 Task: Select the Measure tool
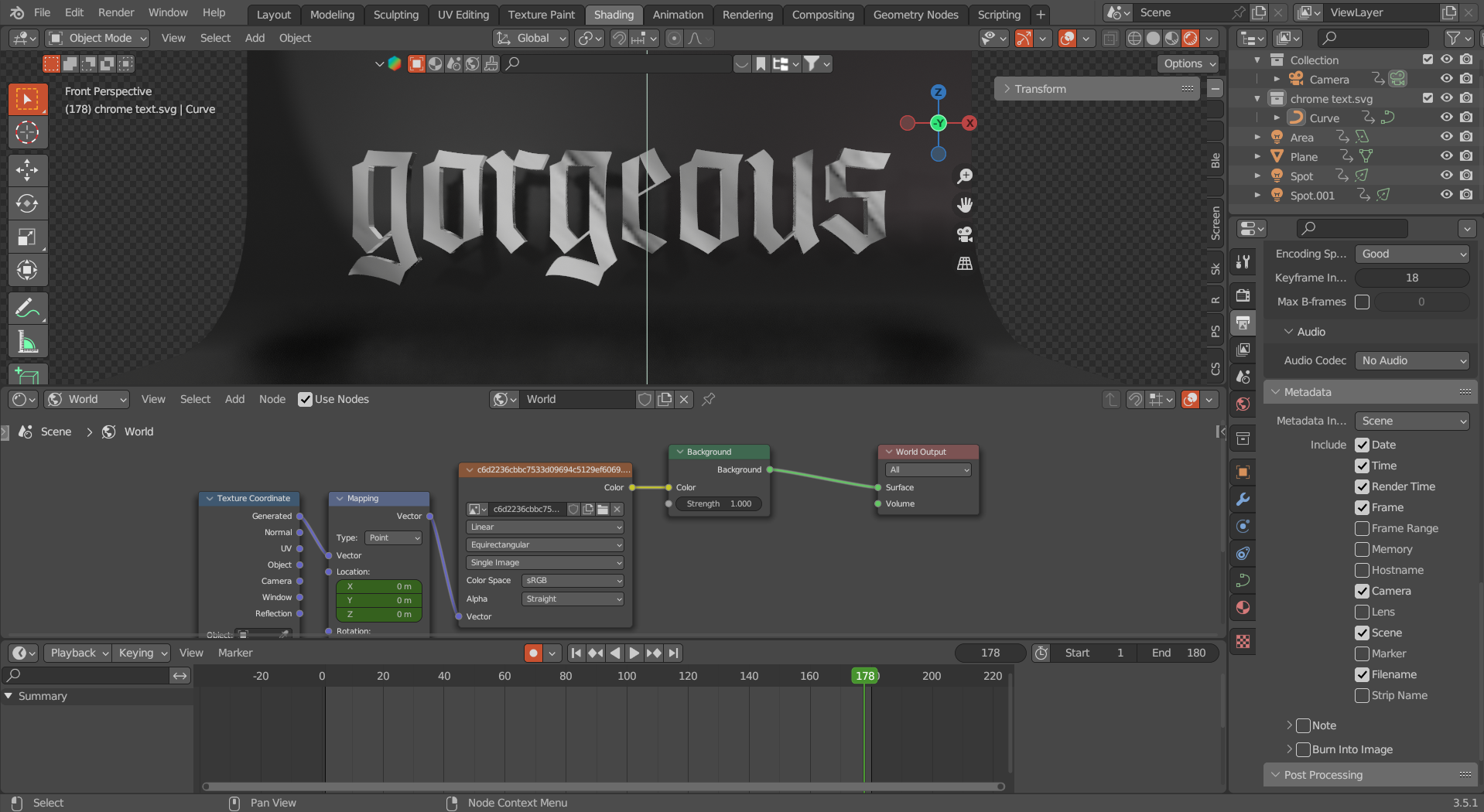tap(27, 342)
